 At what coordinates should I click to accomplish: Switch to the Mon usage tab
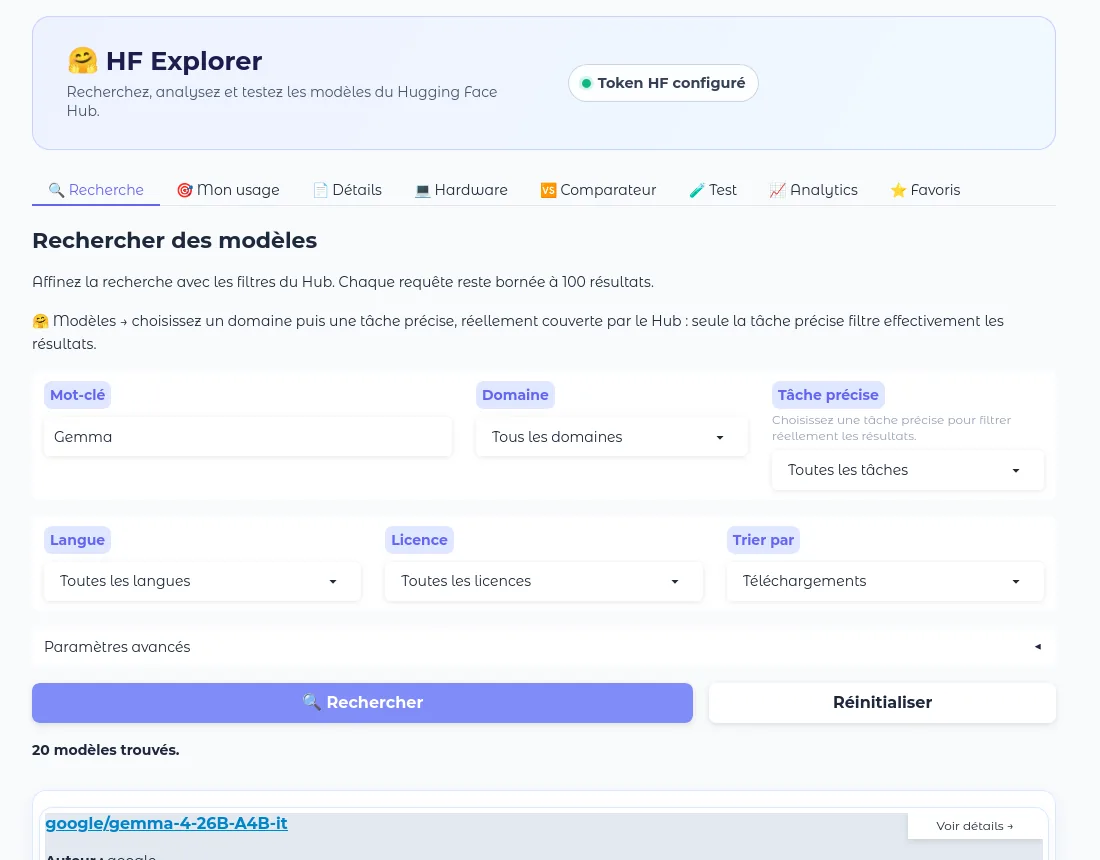click(x=228, y=190)
